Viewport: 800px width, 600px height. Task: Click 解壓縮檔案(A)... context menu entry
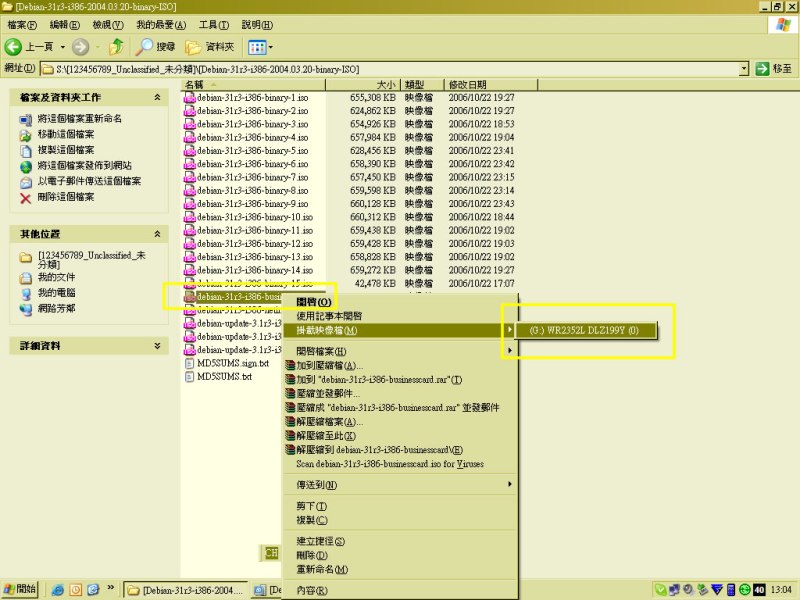click(x=401, y=421)
